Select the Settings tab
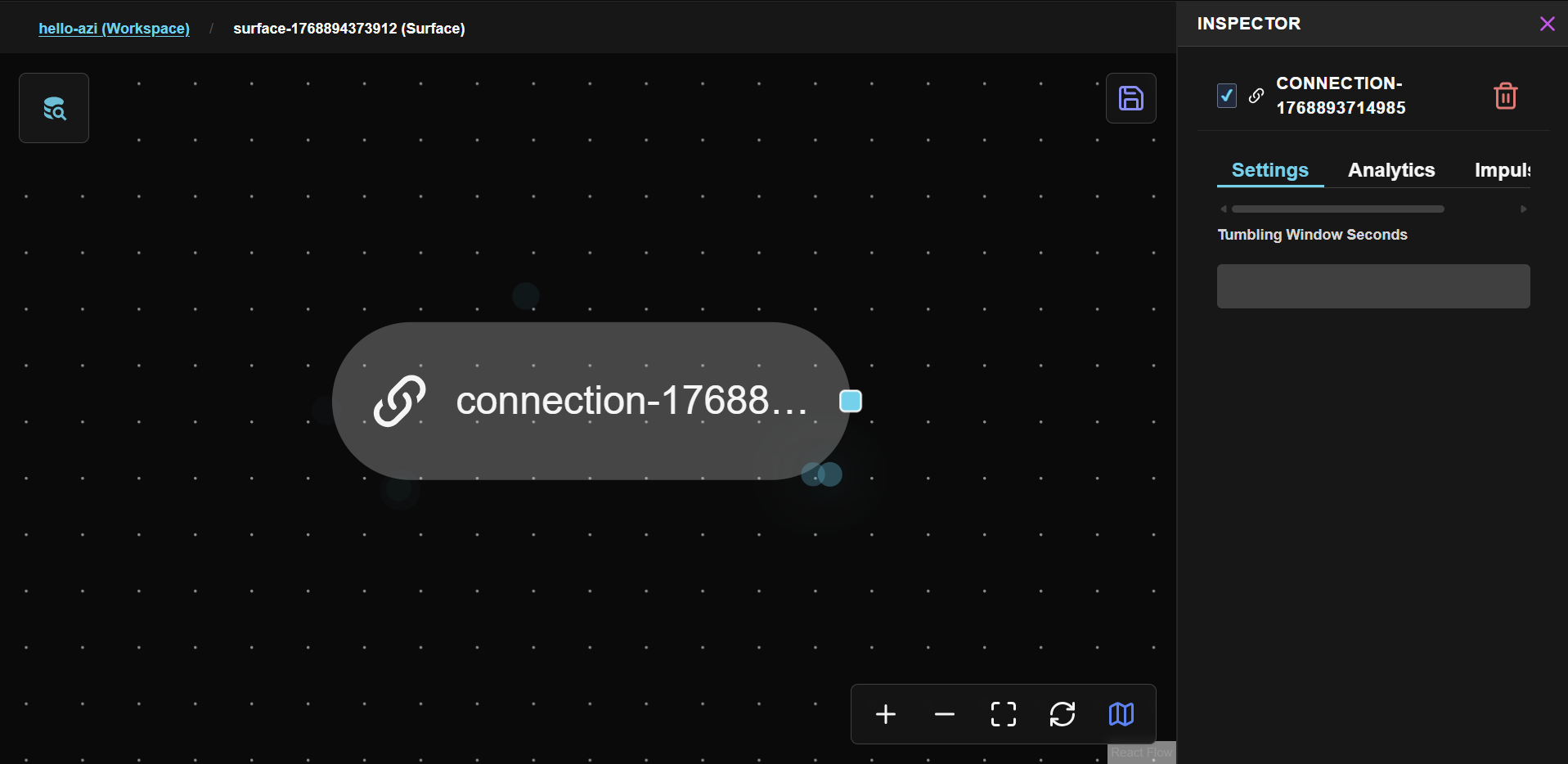Image resolution: width=1568 pixels, height=764 pixels. [x=1269, y=170]
